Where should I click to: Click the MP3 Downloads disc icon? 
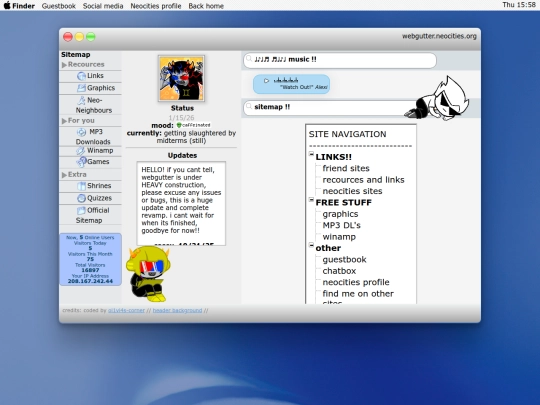tap(81, 132)
